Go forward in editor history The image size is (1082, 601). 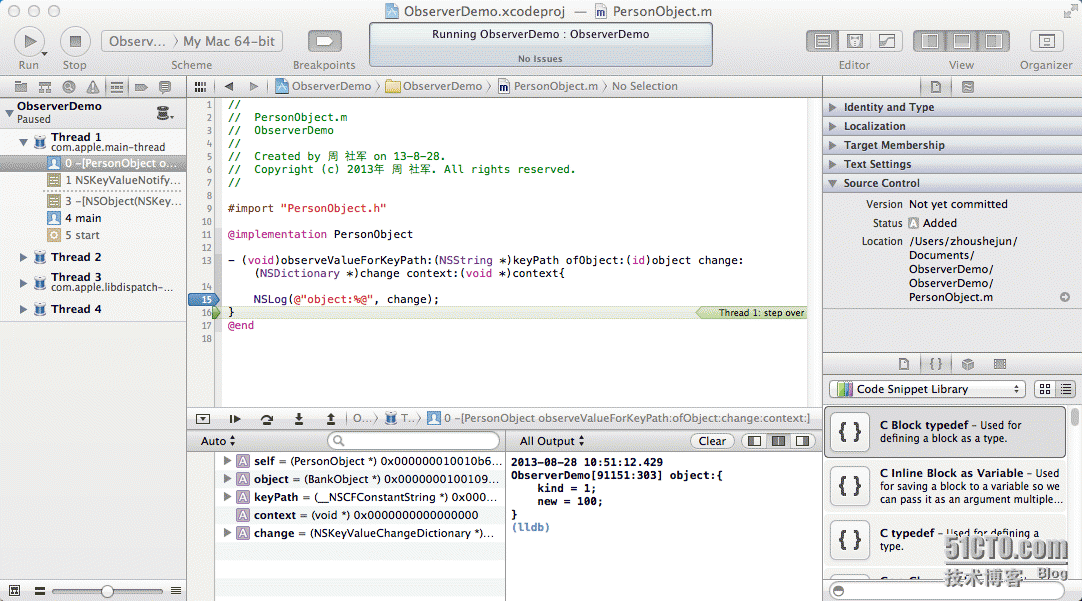tap(254, 86)
